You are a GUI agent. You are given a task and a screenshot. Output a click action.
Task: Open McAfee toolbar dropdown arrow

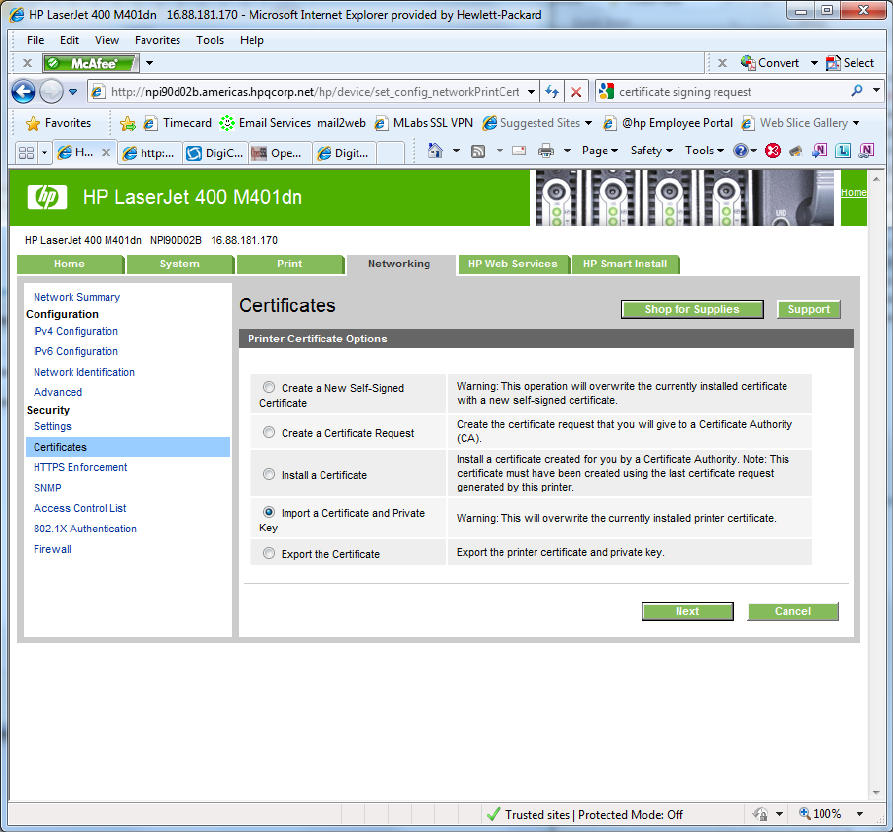pyautogui.click(x=149, y=63)
